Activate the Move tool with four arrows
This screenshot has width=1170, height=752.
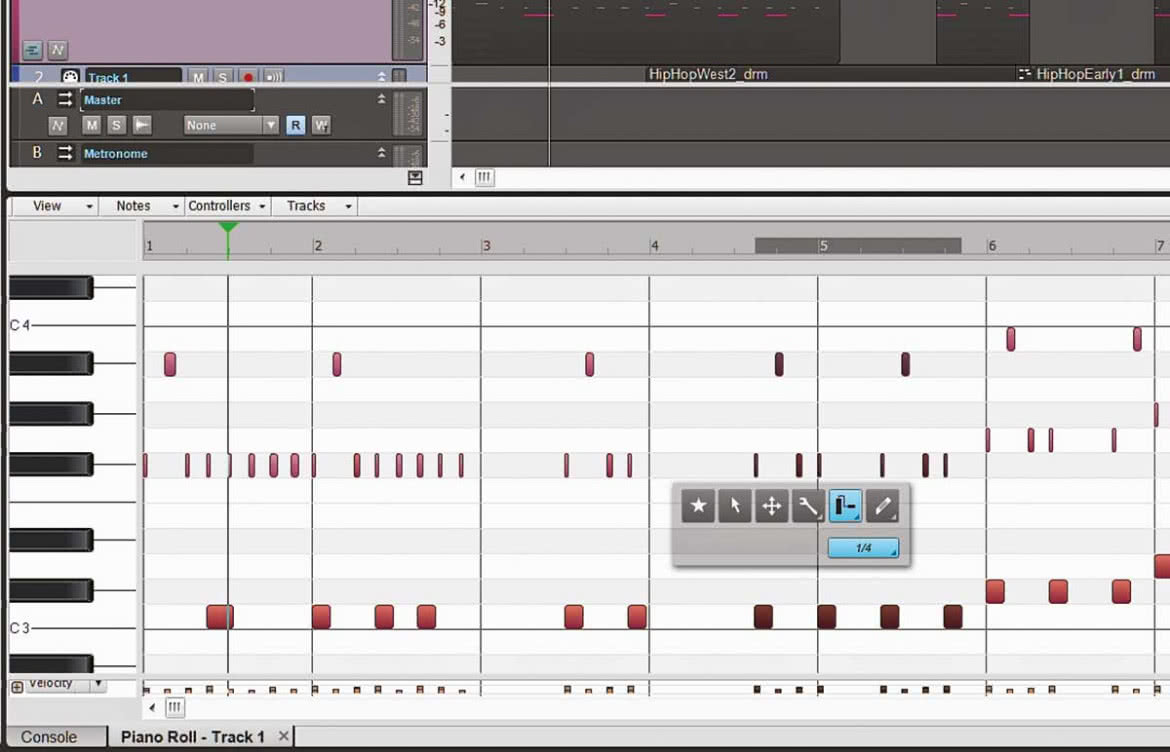click(x=772, y=506)
